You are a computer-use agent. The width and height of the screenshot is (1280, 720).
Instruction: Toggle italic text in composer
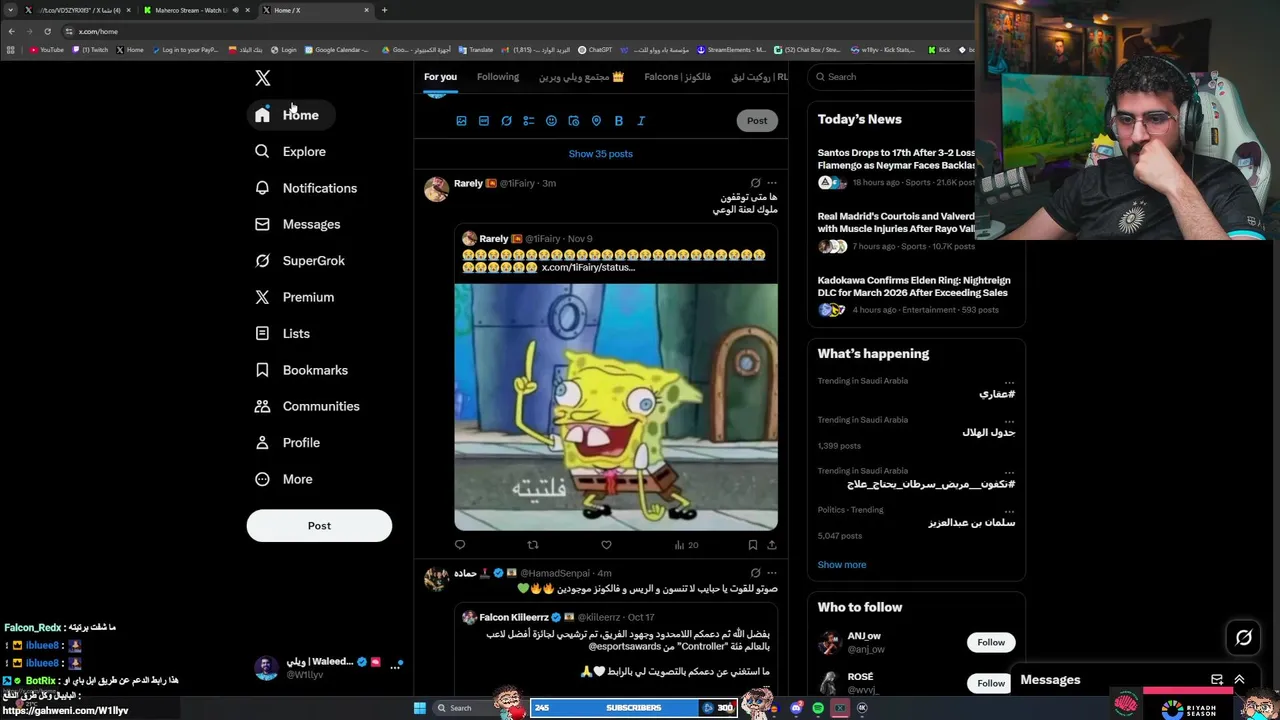(641, 121)
